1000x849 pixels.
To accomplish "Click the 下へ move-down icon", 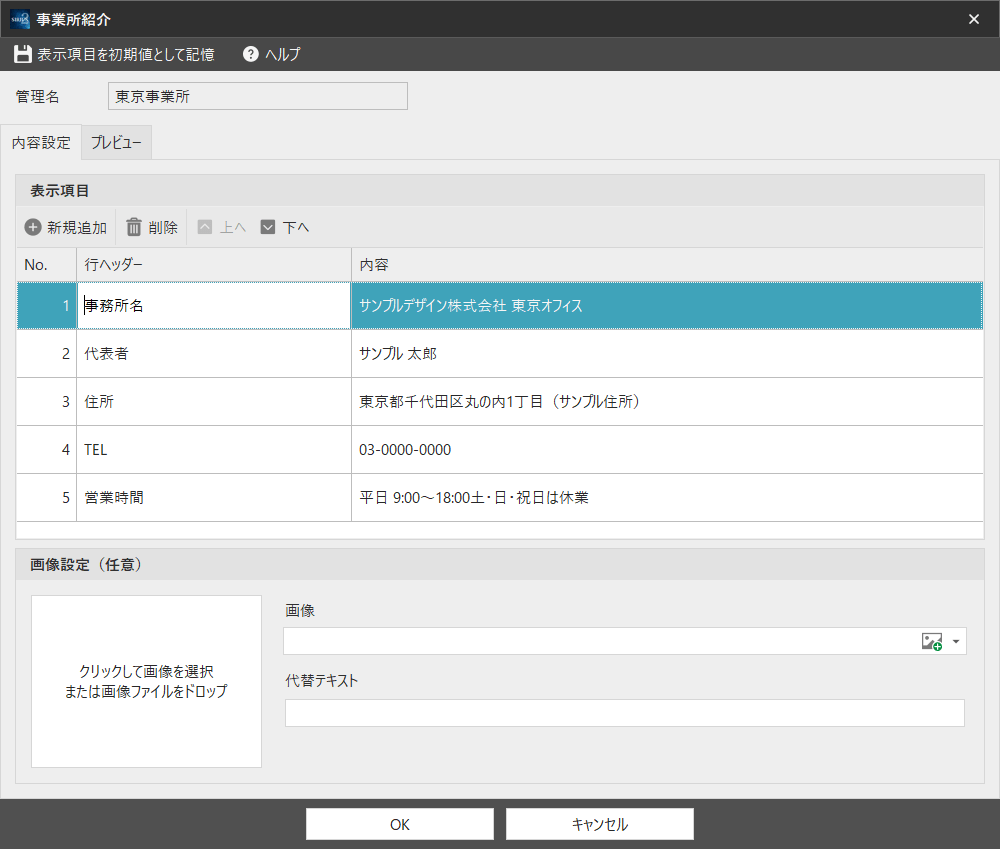I will [268, 227].
